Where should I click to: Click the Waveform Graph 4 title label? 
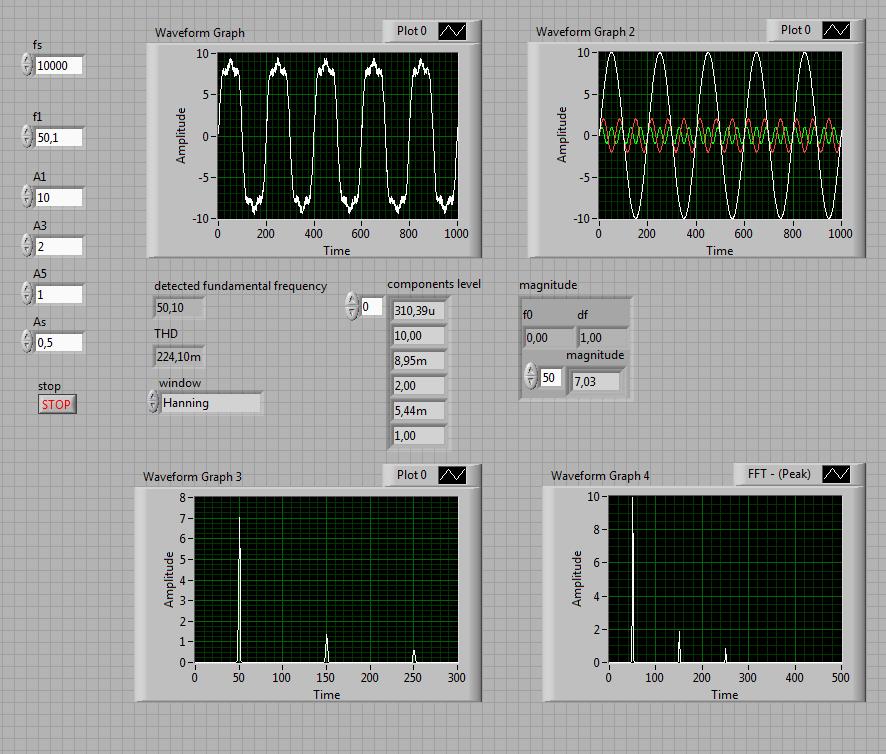pyautogui.click(x=600, y=476)
